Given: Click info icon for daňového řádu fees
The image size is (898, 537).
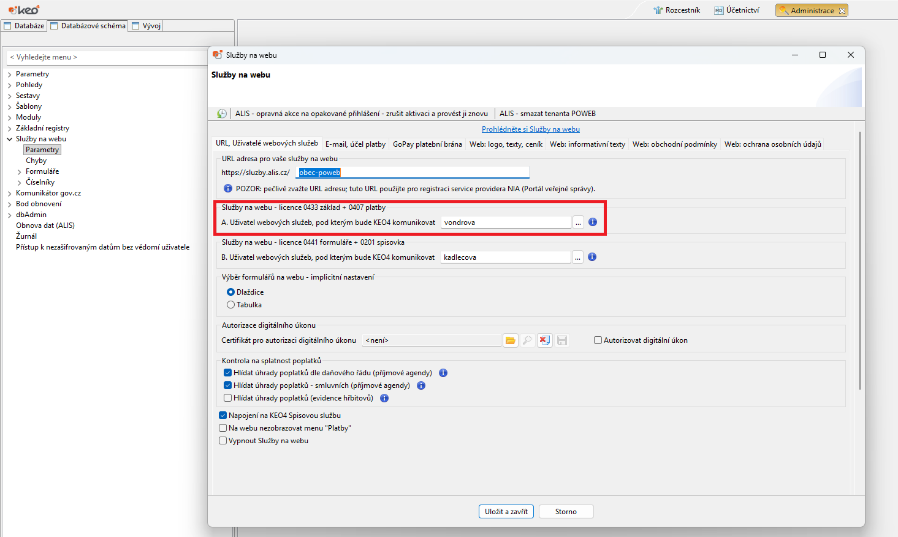Looking at the screenshot, I should [x=443, y=373].
